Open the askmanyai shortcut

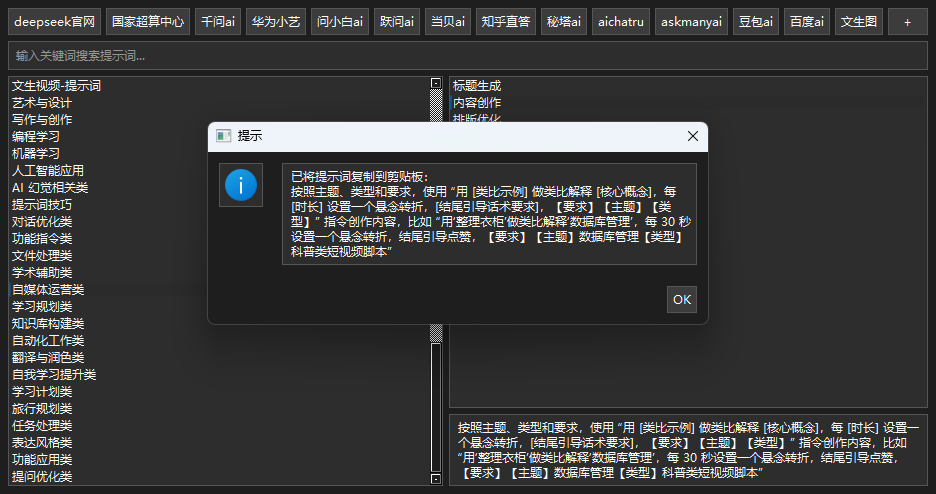(692, 21)
